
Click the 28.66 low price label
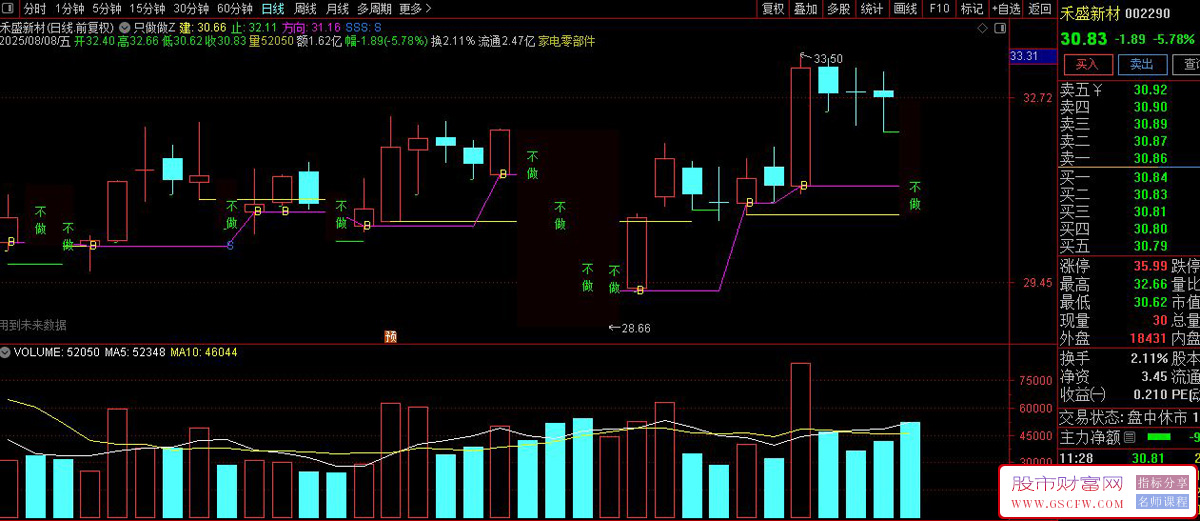(x=636, y=328)
